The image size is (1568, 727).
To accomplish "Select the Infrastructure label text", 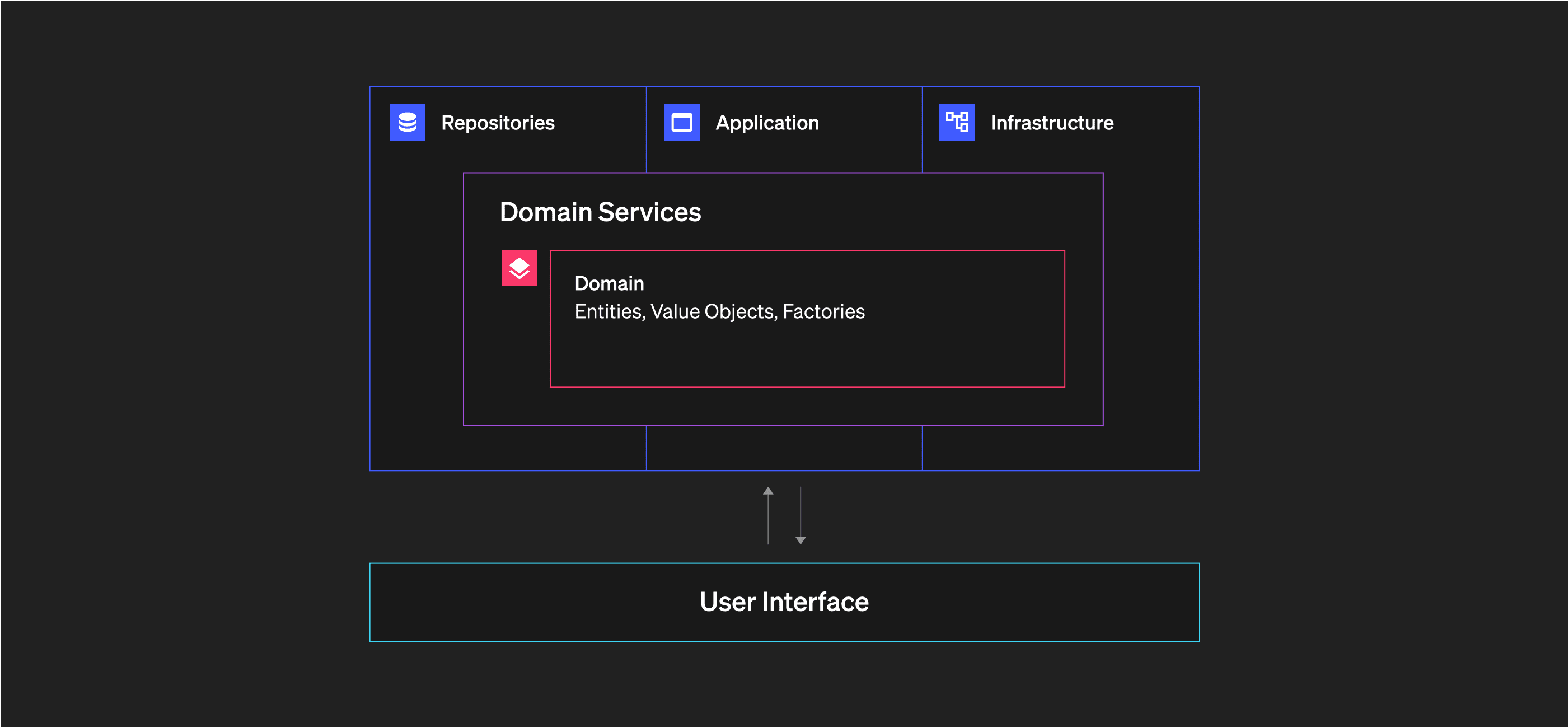I will (x=1051, y=123).
